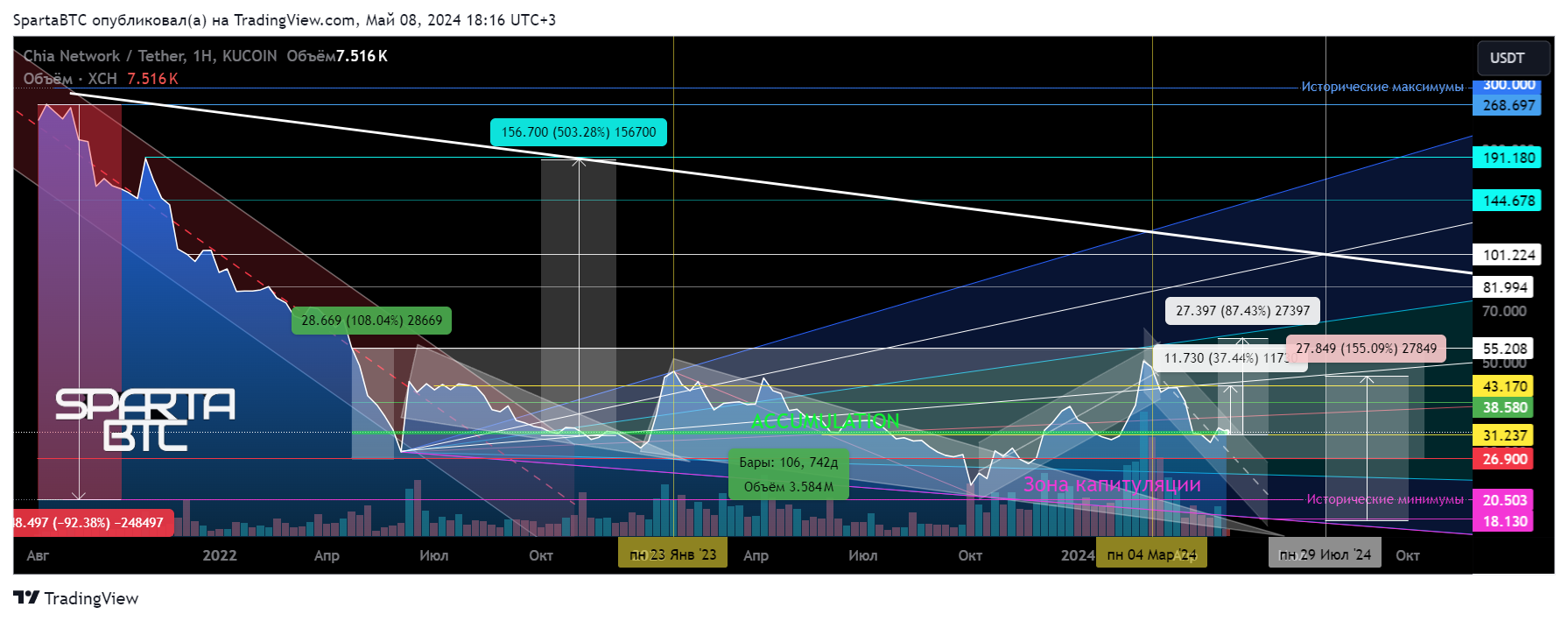The width and height of the screenshot is (1568, 621).
Task: Select the 268.697 price label
Action: (x=1508, y=105)
